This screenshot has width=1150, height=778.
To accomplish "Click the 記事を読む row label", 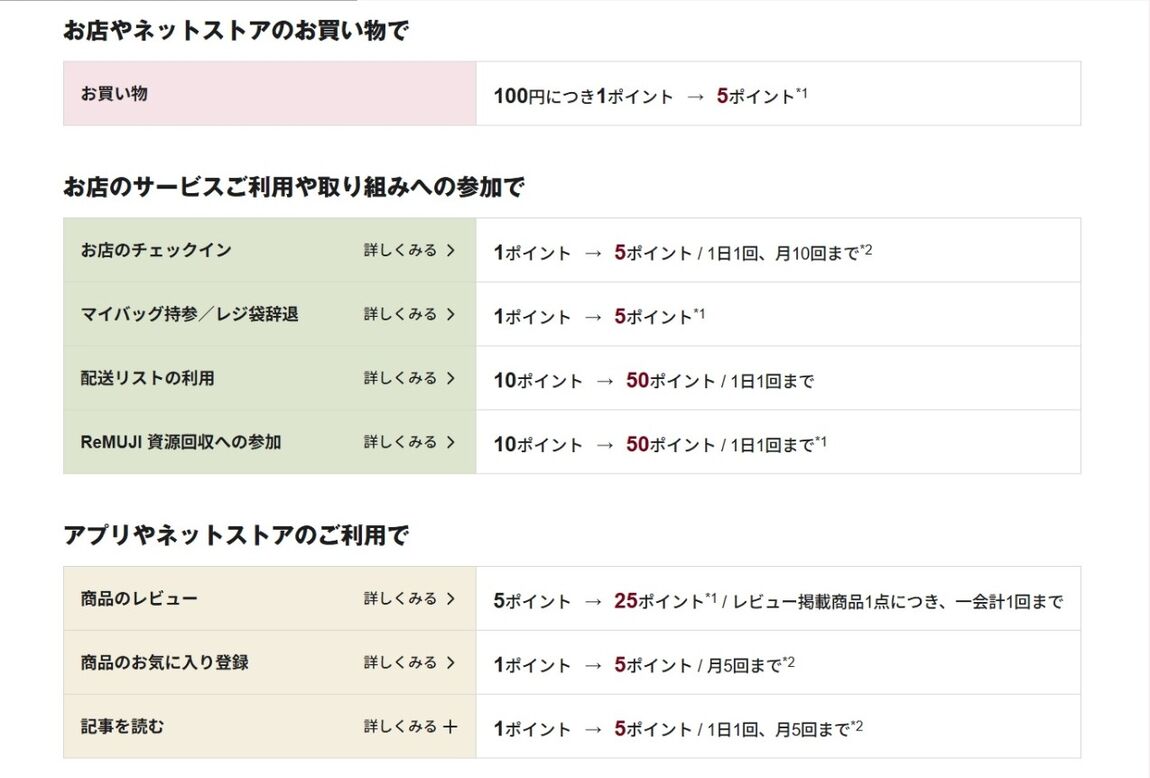I will (x=122, y=727).
